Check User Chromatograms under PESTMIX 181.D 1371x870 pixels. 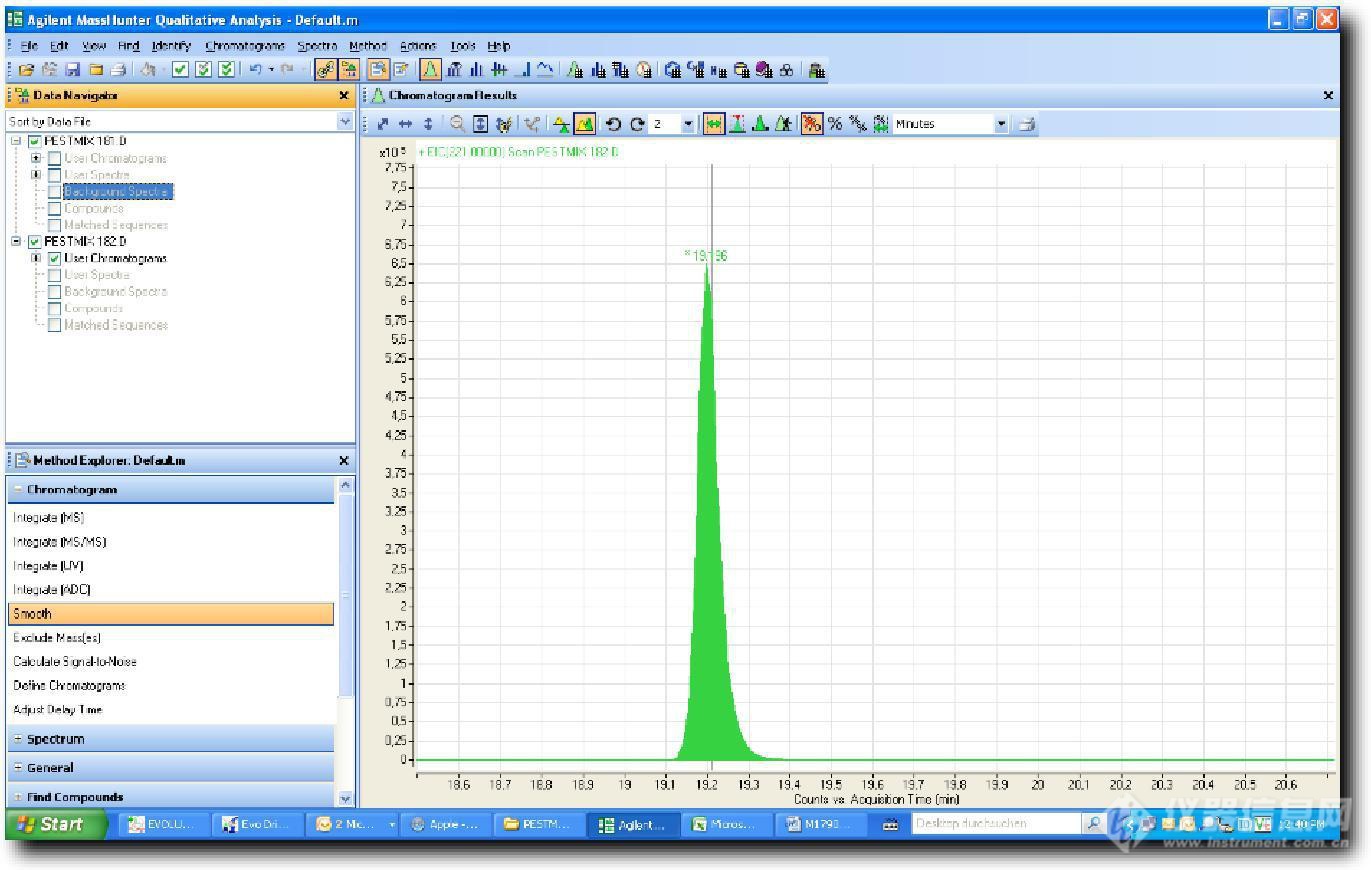(x=55, y=158)
